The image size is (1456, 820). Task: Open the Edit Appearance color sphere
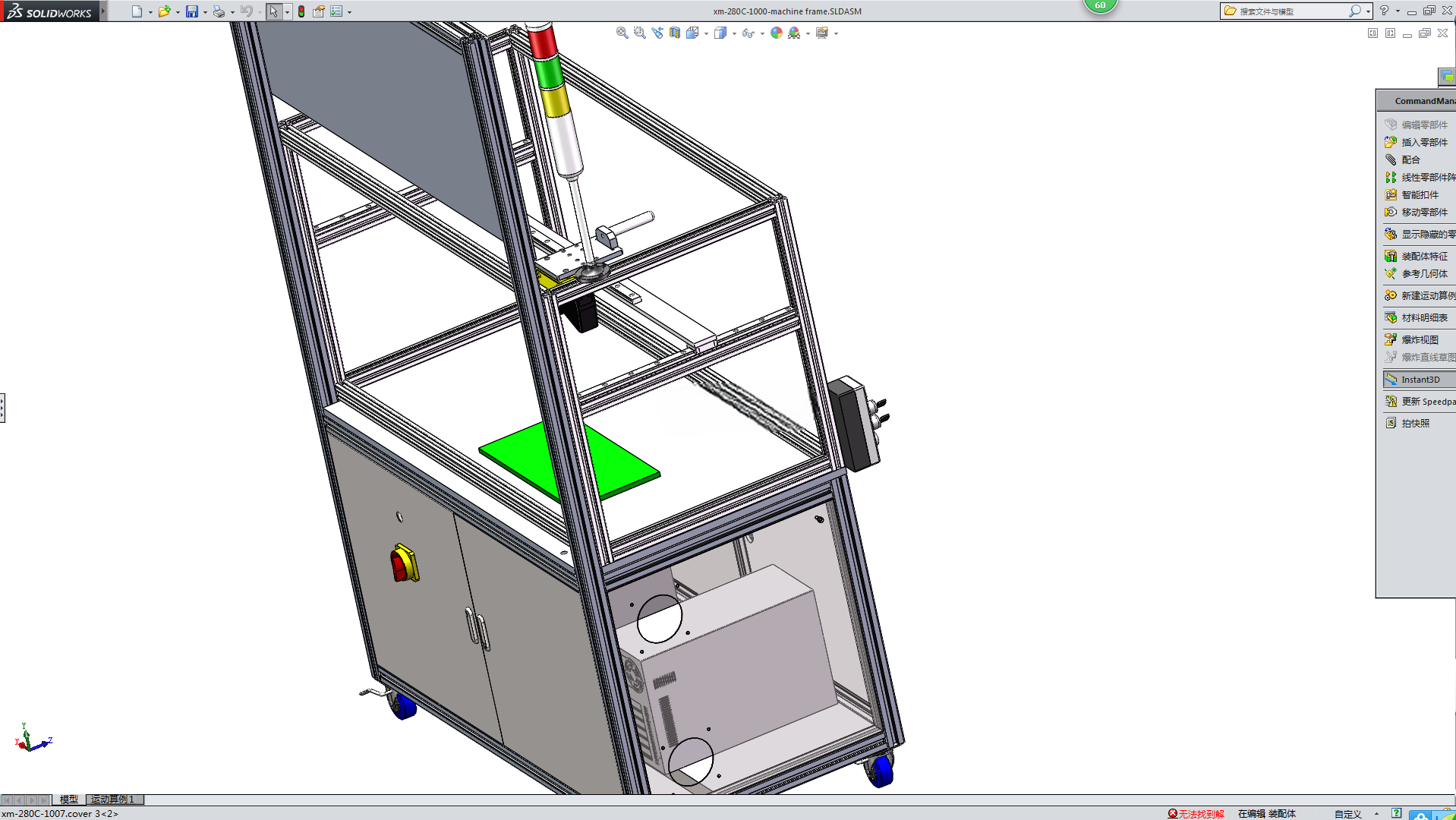[x=776, y=33]
